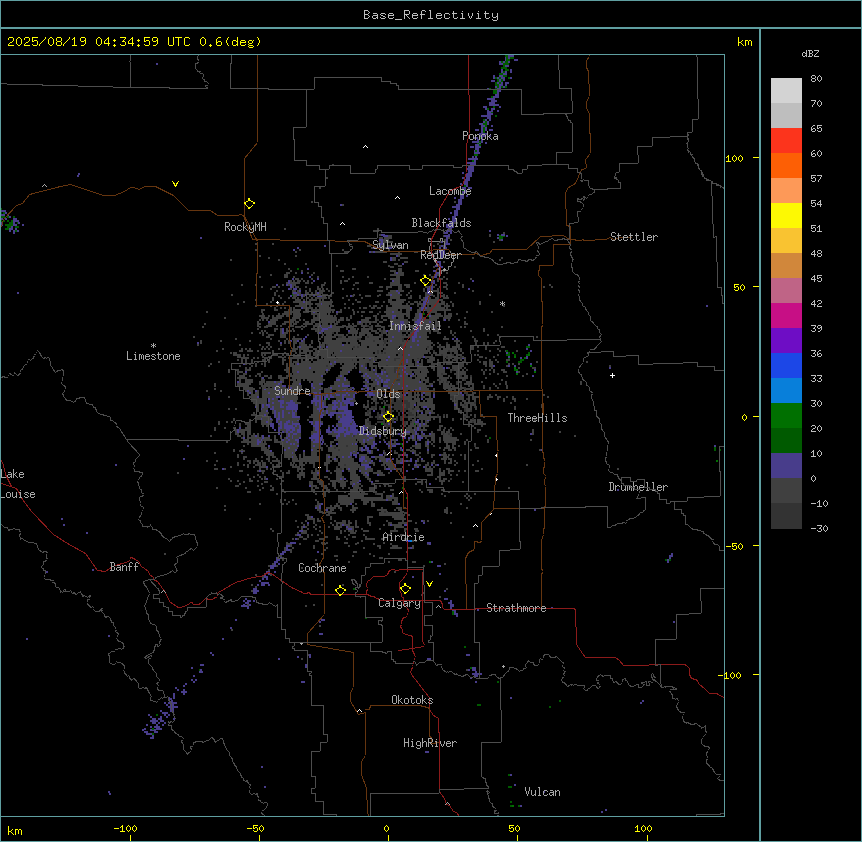Click the Strathmore label
862x842 pixels.
click(516, 608)
